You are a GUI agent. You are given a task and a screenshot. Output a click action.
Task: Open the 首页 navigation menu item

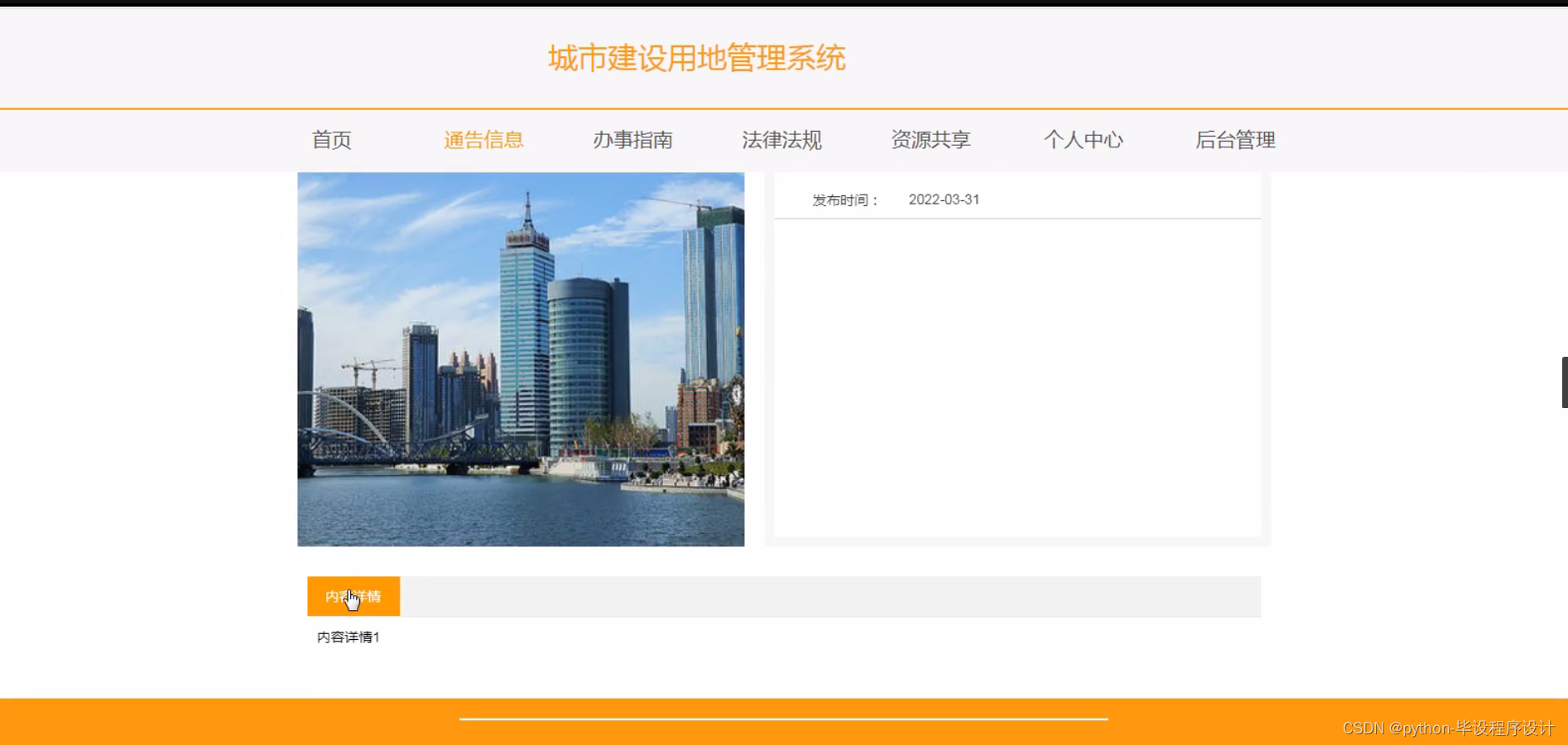[x=331, y=140]
